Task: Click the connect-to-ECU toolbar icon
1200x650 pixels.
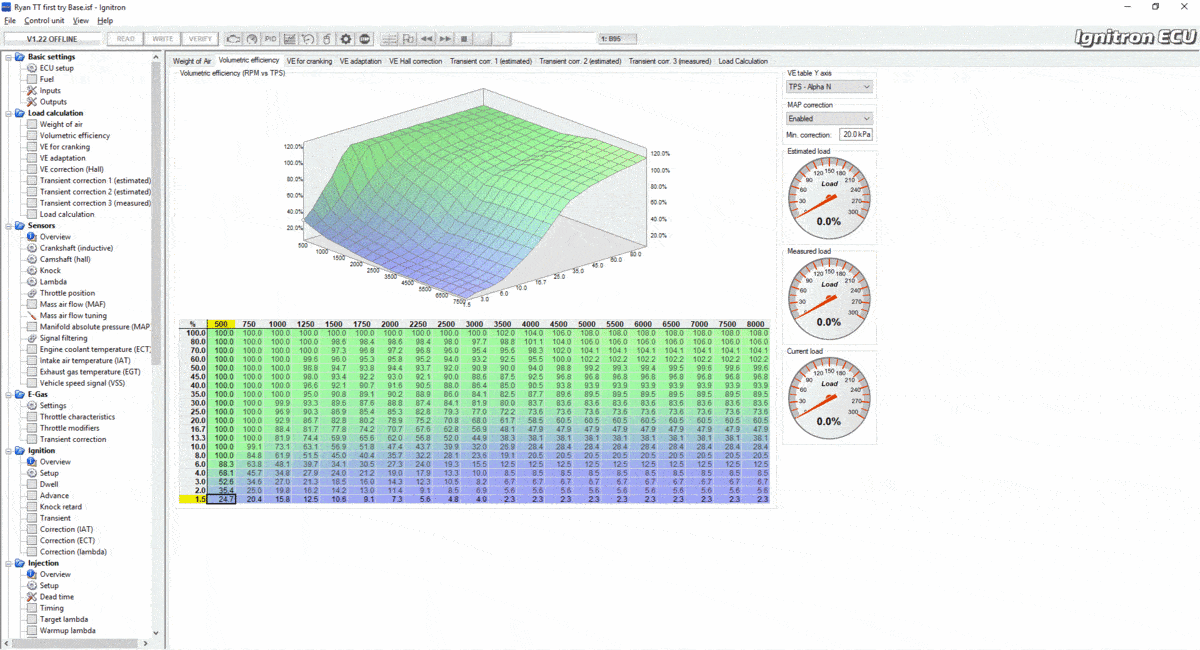Action: click(x=233, y=39)
